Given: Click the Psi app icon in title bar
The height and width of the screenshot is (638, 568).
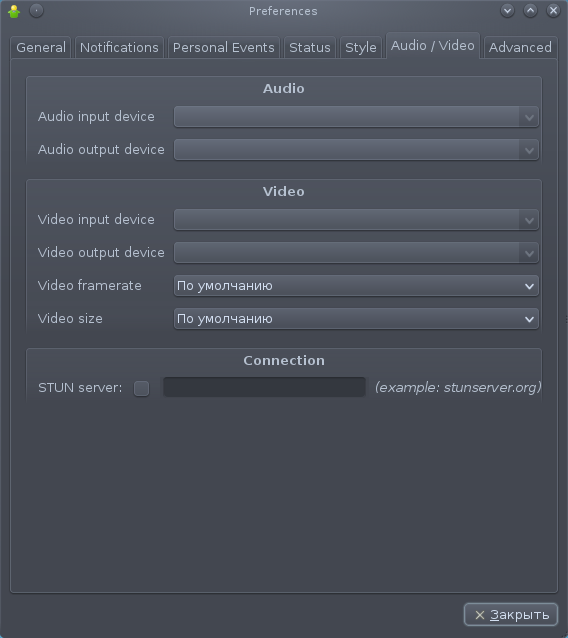Looking at the screenshot, I should click(x=14, y=11).
